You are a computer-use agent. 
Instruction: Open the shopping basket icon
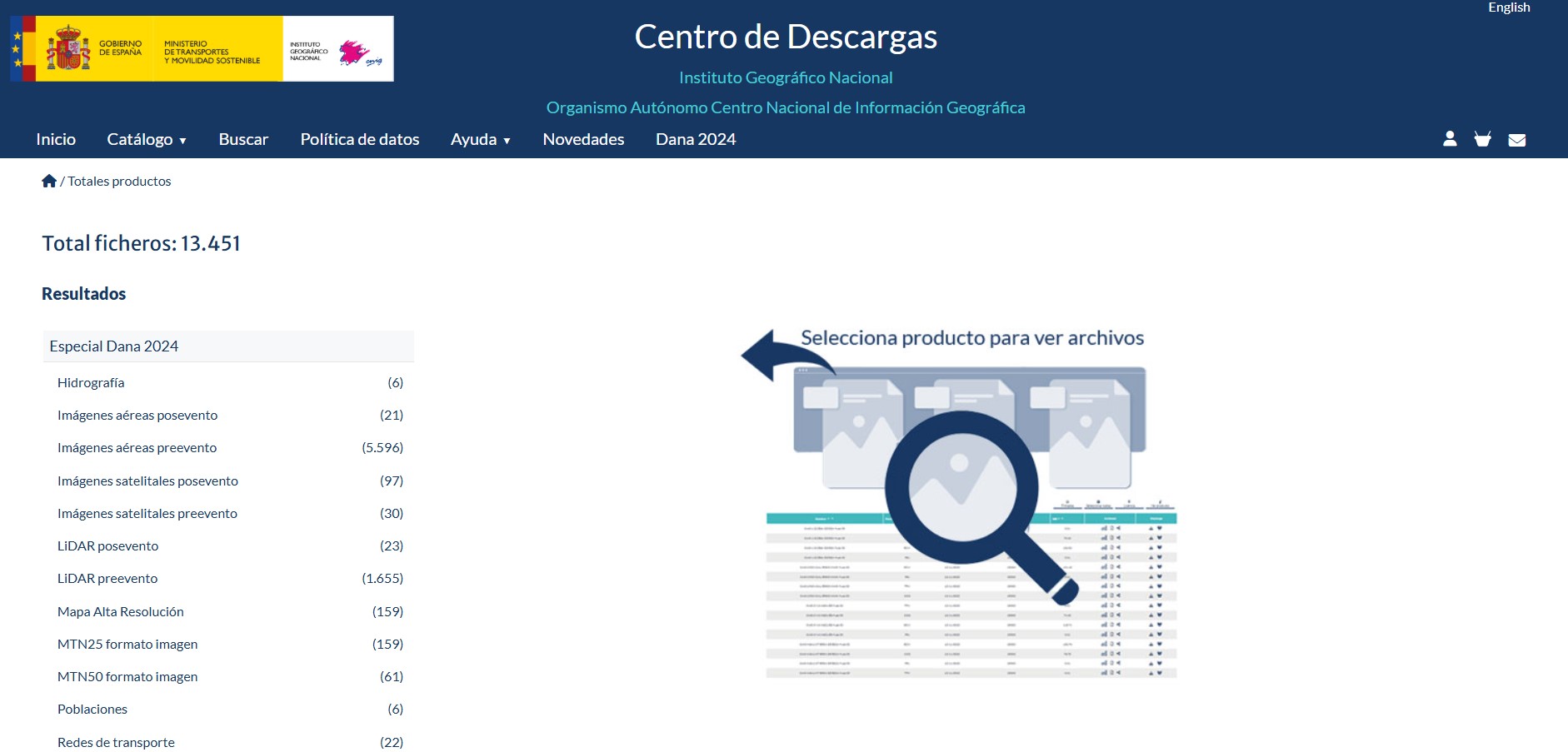1482,139
